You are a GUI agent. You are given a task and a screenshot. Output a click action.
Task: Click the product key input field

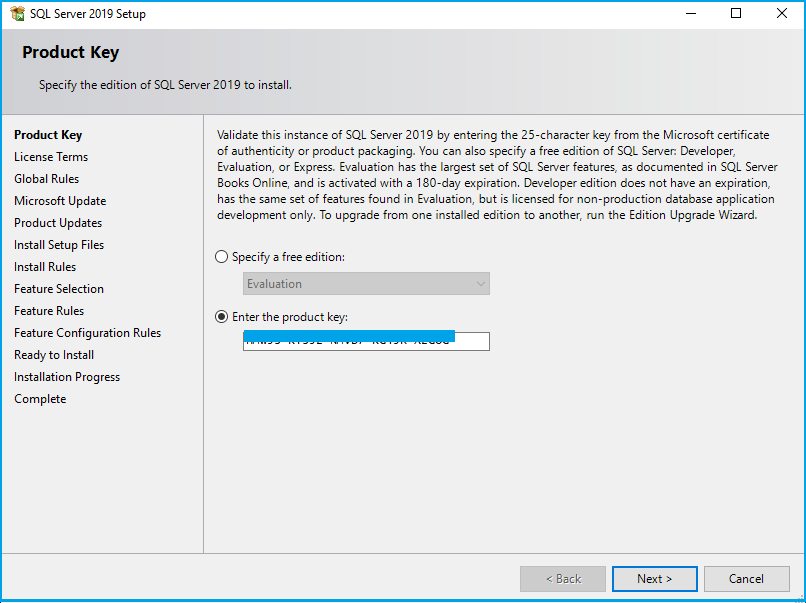point(366,342)
